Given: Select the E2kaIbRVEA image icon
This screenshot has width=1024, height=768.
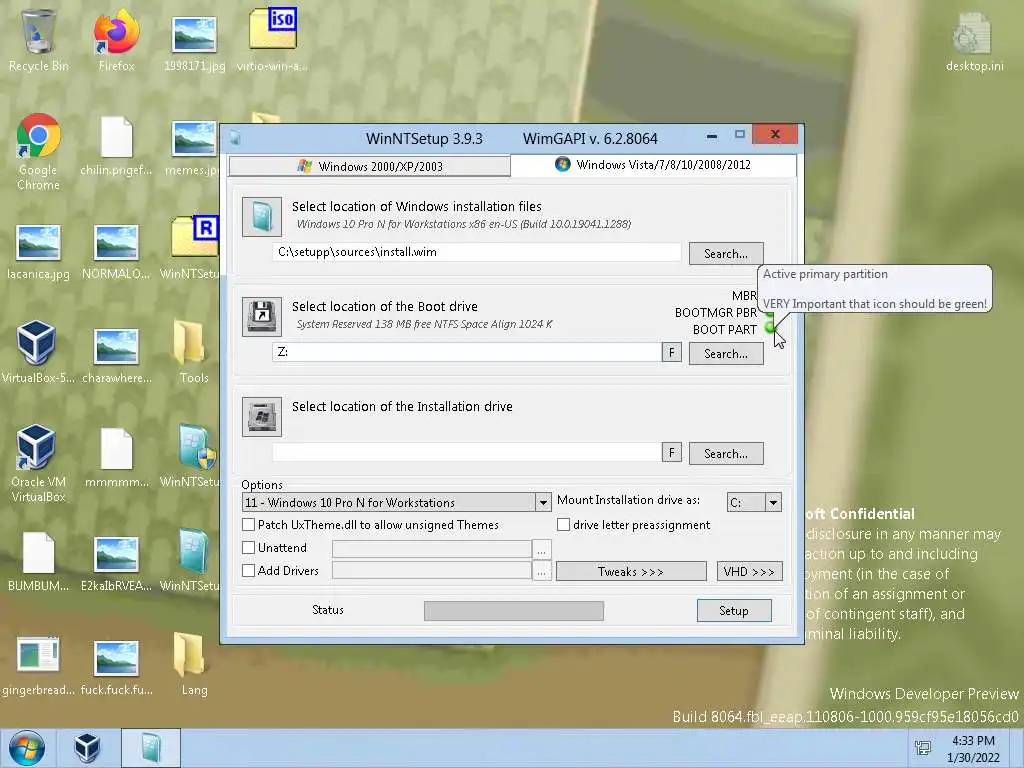Looking at the screenshot, I should pos(116,564).
